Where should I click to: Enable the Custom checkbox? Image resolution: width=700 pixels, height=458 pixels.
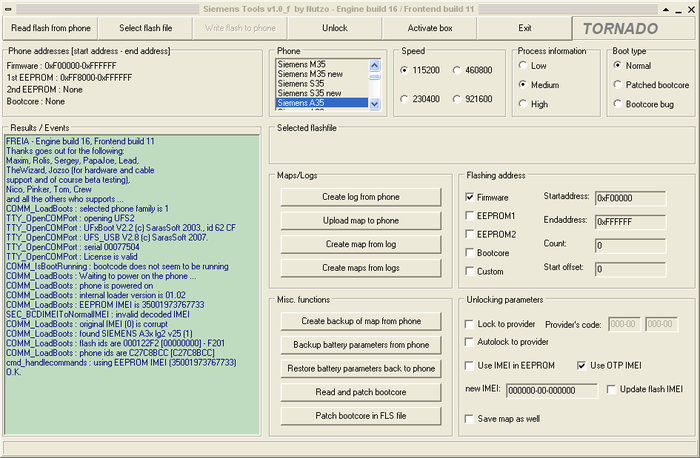pyautogui.click(x=470, y=271)
